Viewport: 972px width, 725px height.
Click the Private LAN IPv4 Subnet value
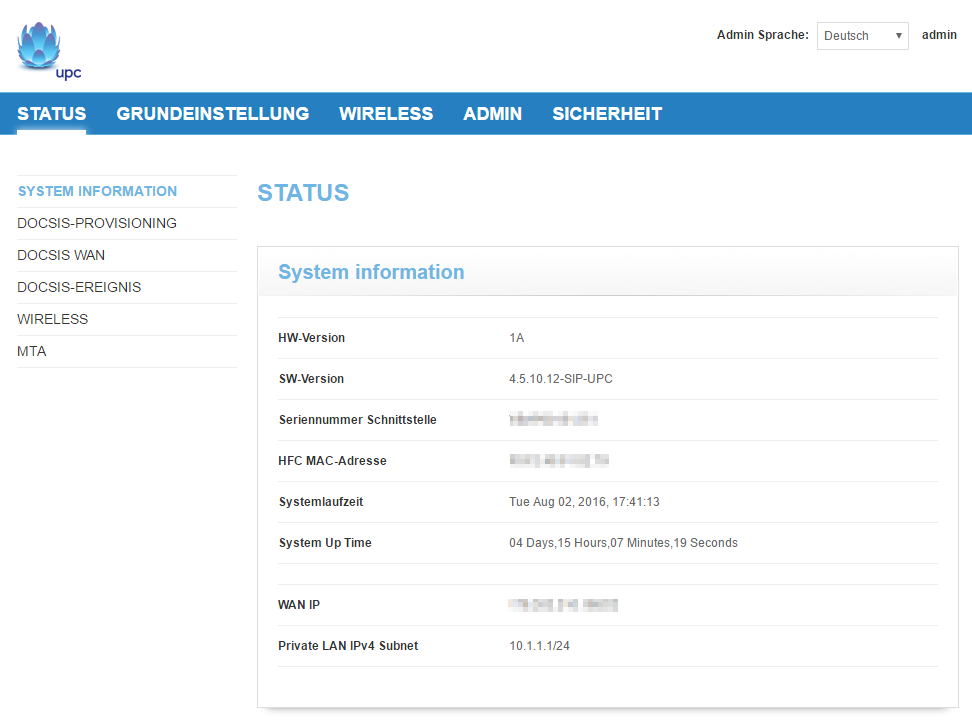tap(539, 646)
